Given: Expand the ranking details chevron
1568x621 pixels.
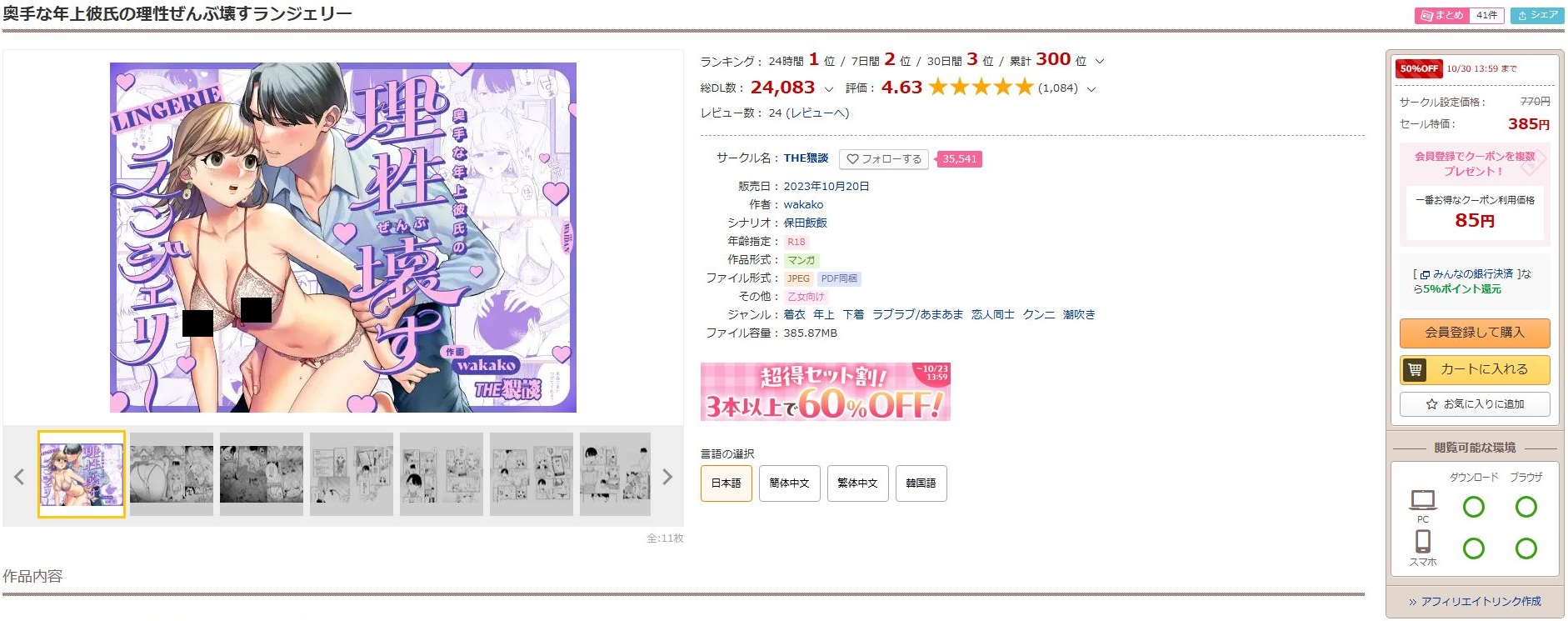Looking at the screenshot, I should click(x=1100, y=62).
